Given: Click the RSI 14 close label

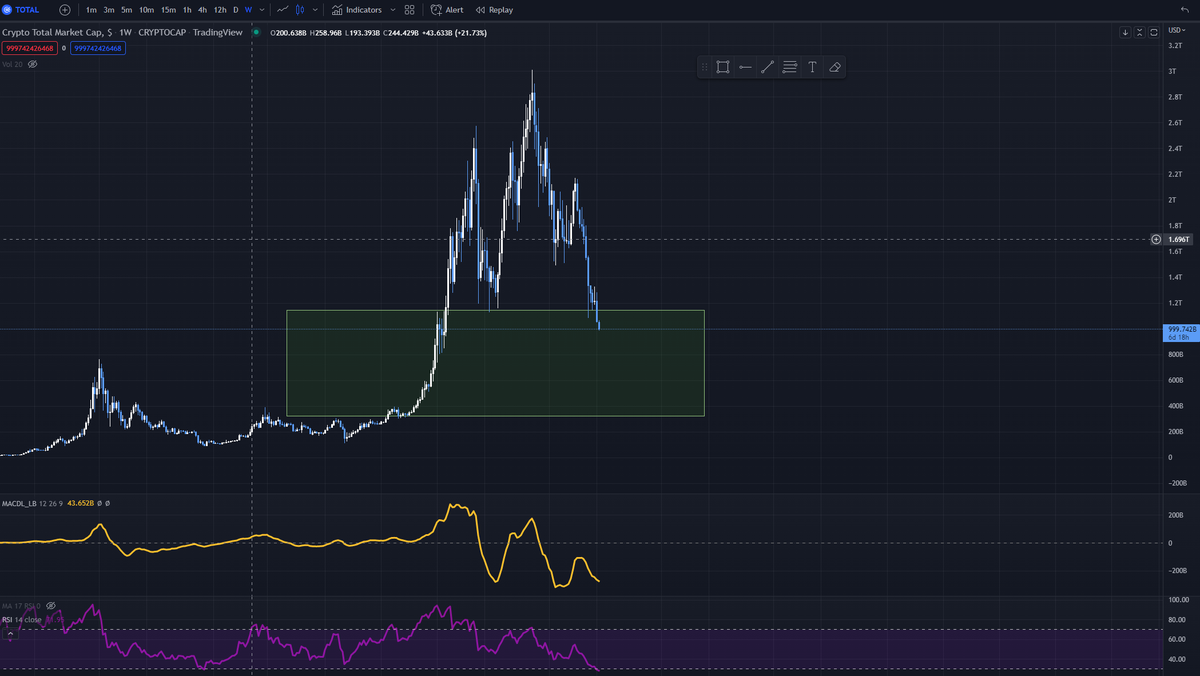Looking at the screenshot, I should point(22,620).
